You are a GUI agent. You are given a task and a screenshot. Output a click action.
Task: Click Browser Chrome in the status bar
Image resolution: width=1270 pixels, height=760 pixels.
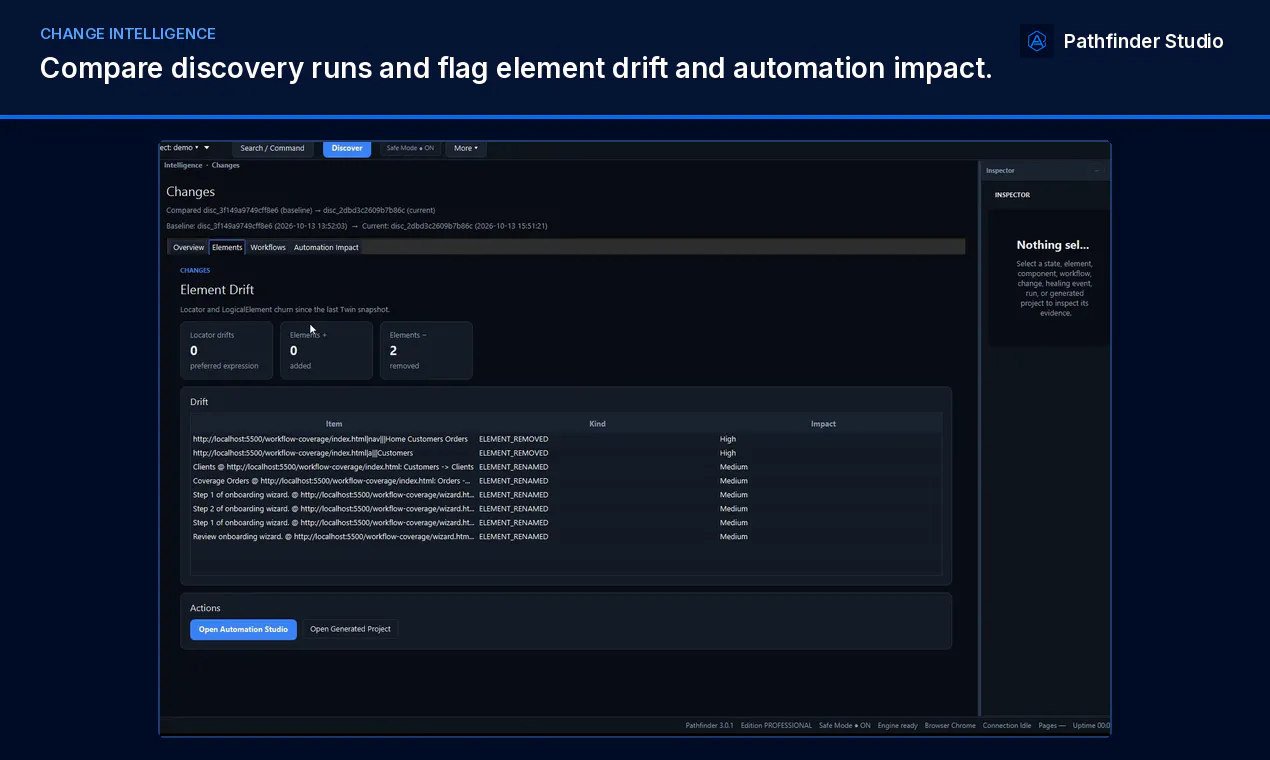(x=950, y=726)
